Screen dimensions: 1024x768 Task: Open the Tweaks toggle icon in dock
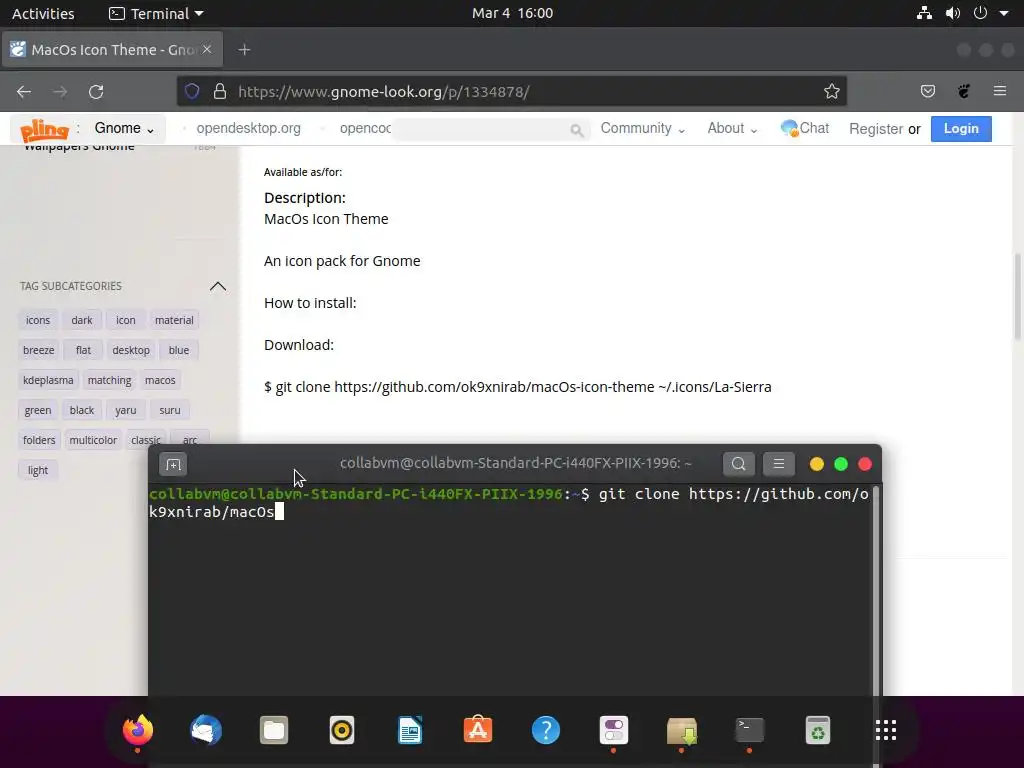click(614, 729)
